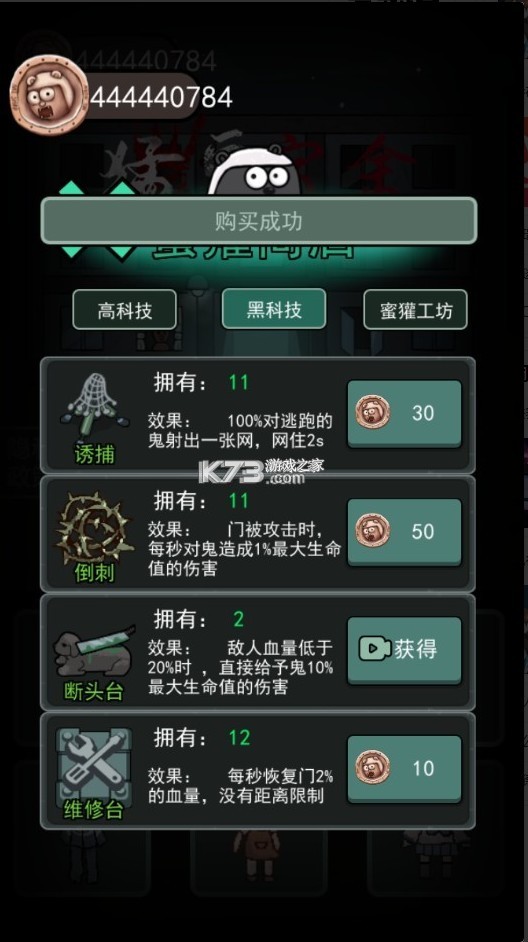Switch to the 高科技 tab
Screen dimensions: 528x942
(124, 310)
